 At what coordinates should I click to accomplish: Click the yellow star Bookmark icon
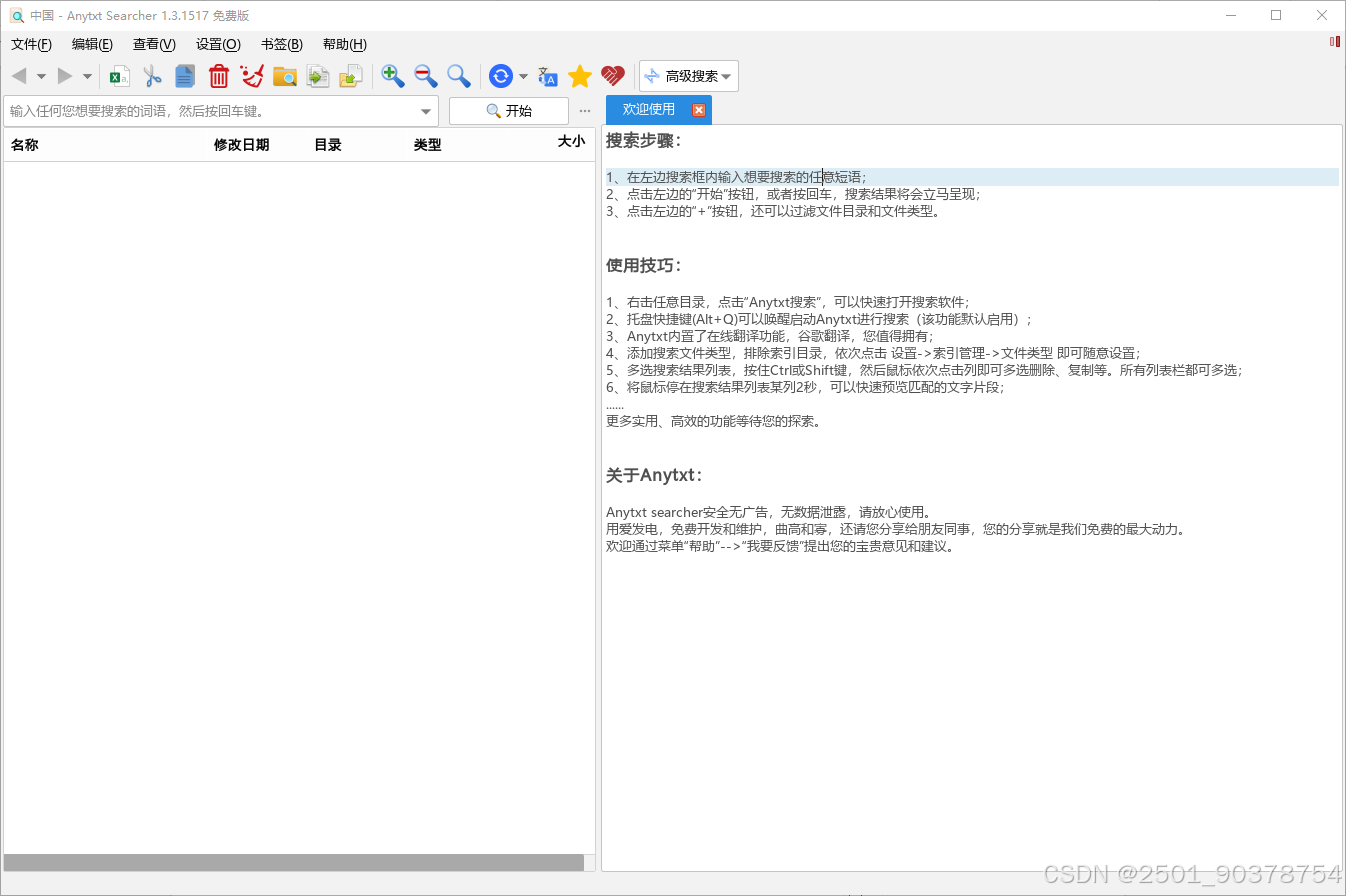point(580,76)
